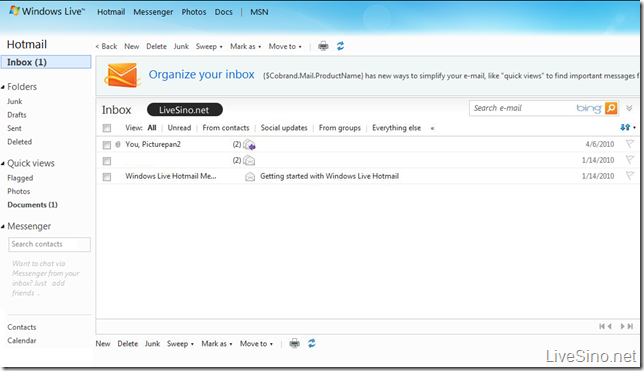
Task: Filter view by Unread
Action: (179, 128)
